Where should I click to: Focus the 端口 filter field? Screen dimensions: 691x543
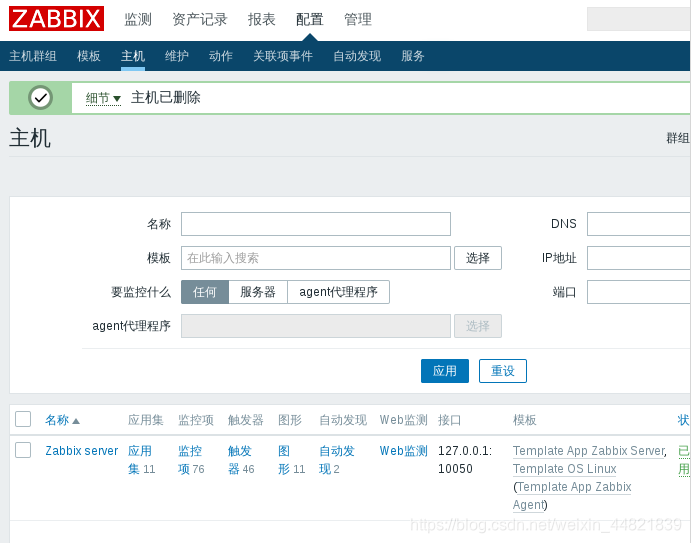(639, 292)
